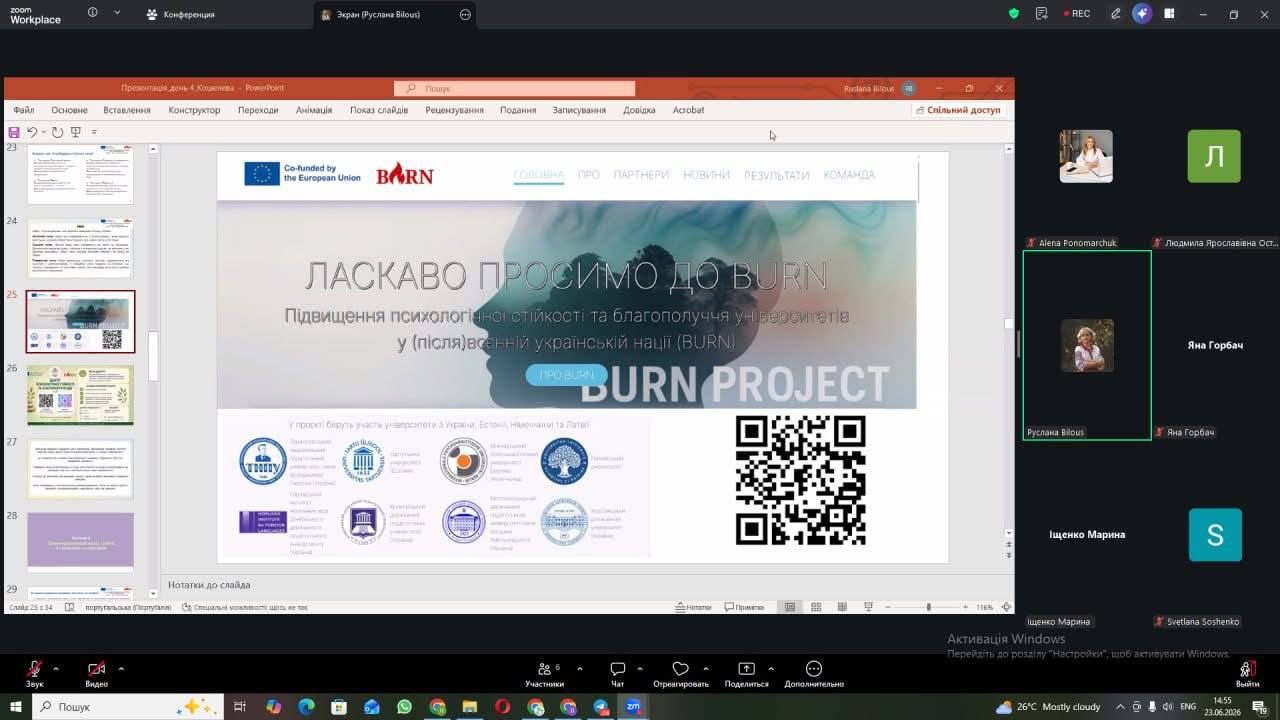Expand the arrow next to Участники

click(x=580, y=669)
